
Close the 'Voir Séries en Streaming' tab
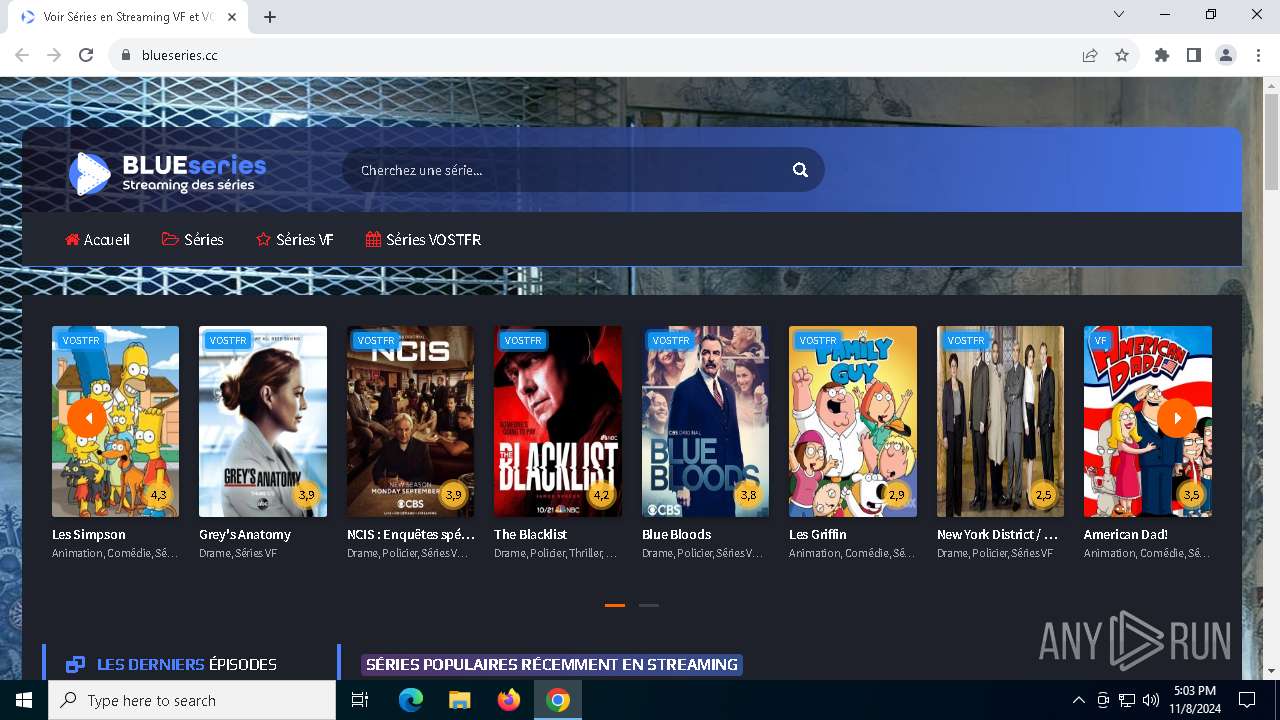tap(232, 17)
